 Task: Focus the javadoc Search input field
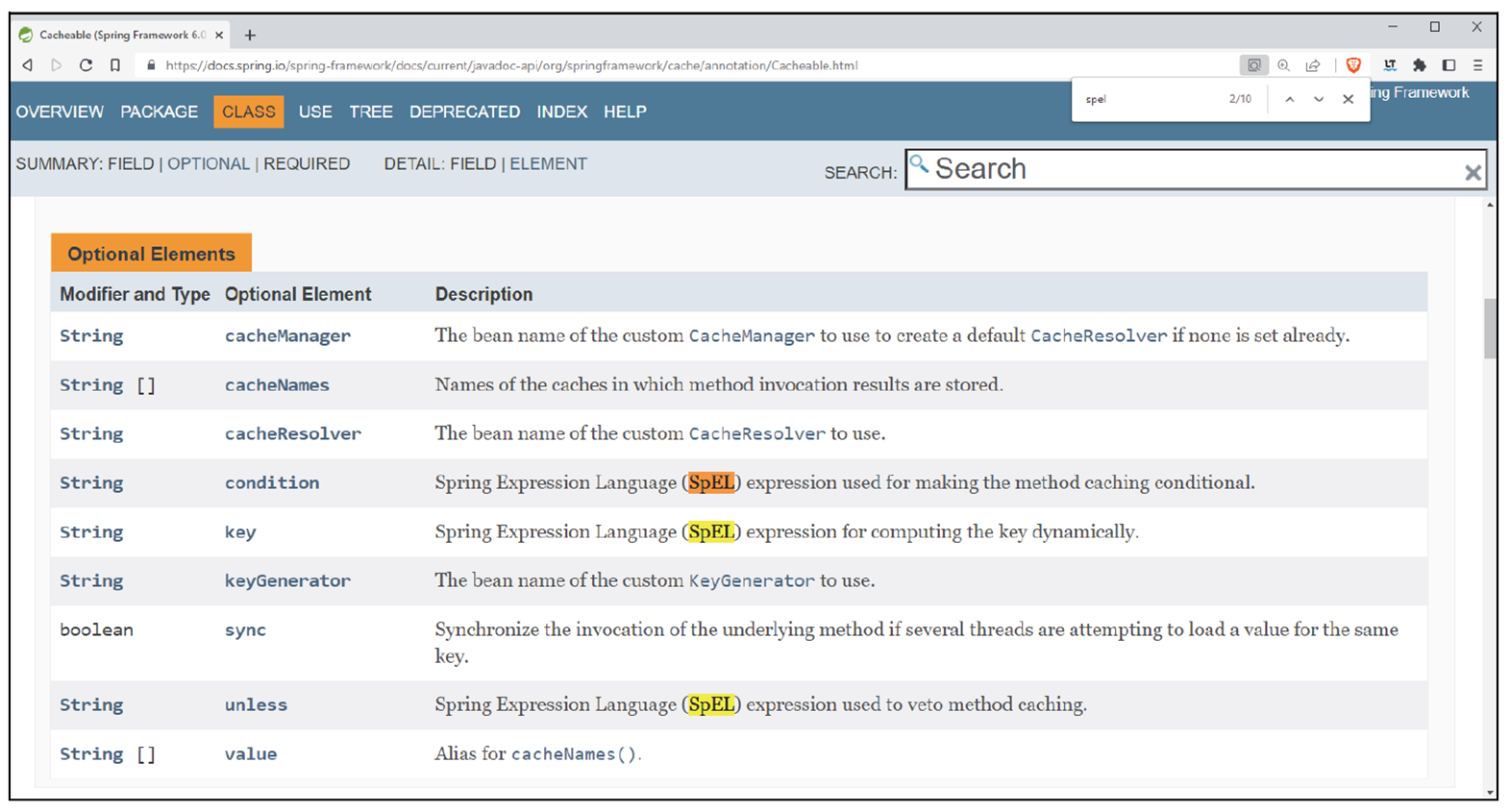(1196, 169)
